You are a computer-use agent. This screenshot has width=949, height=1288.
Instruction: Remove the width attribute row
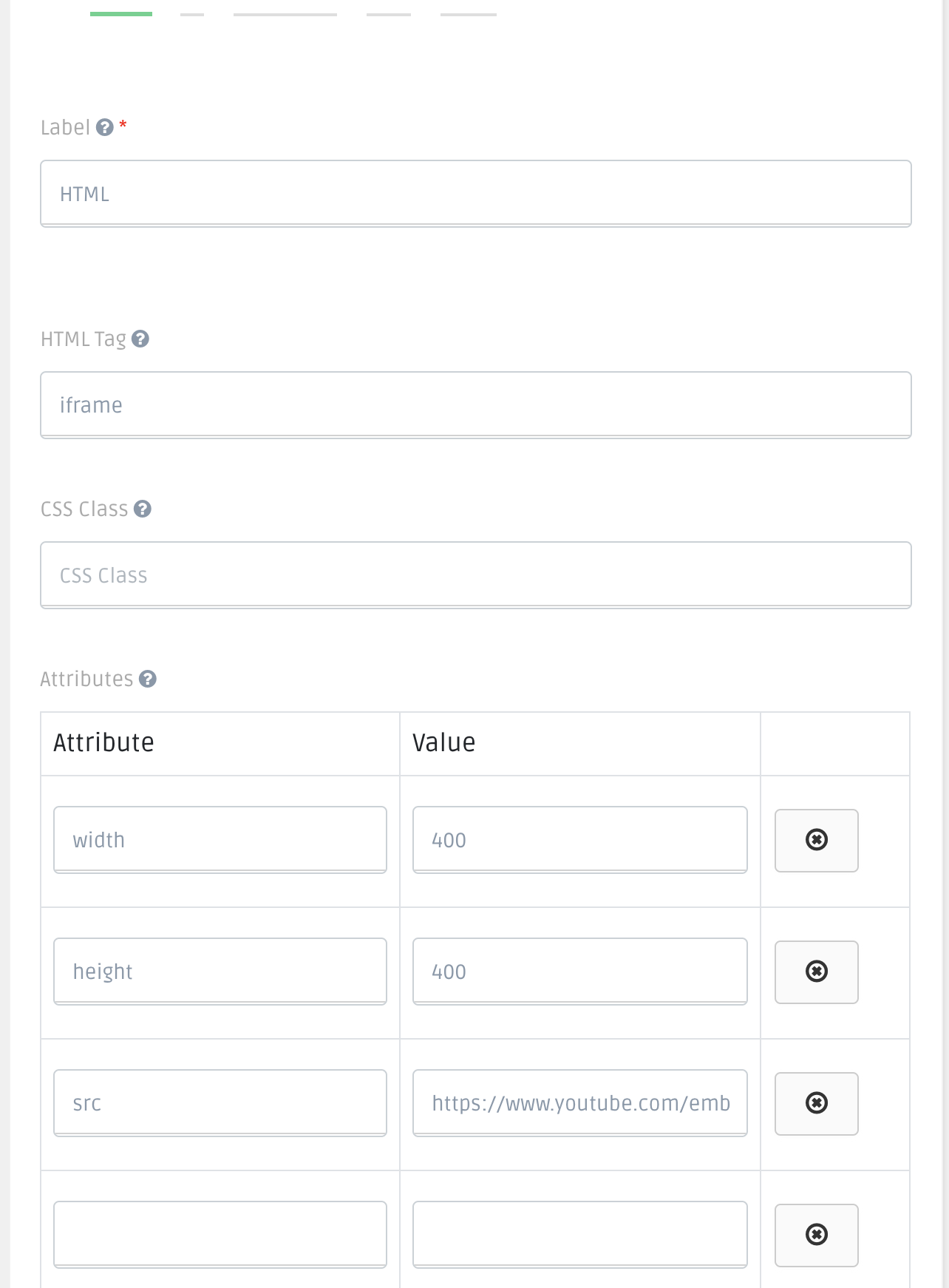815,840
